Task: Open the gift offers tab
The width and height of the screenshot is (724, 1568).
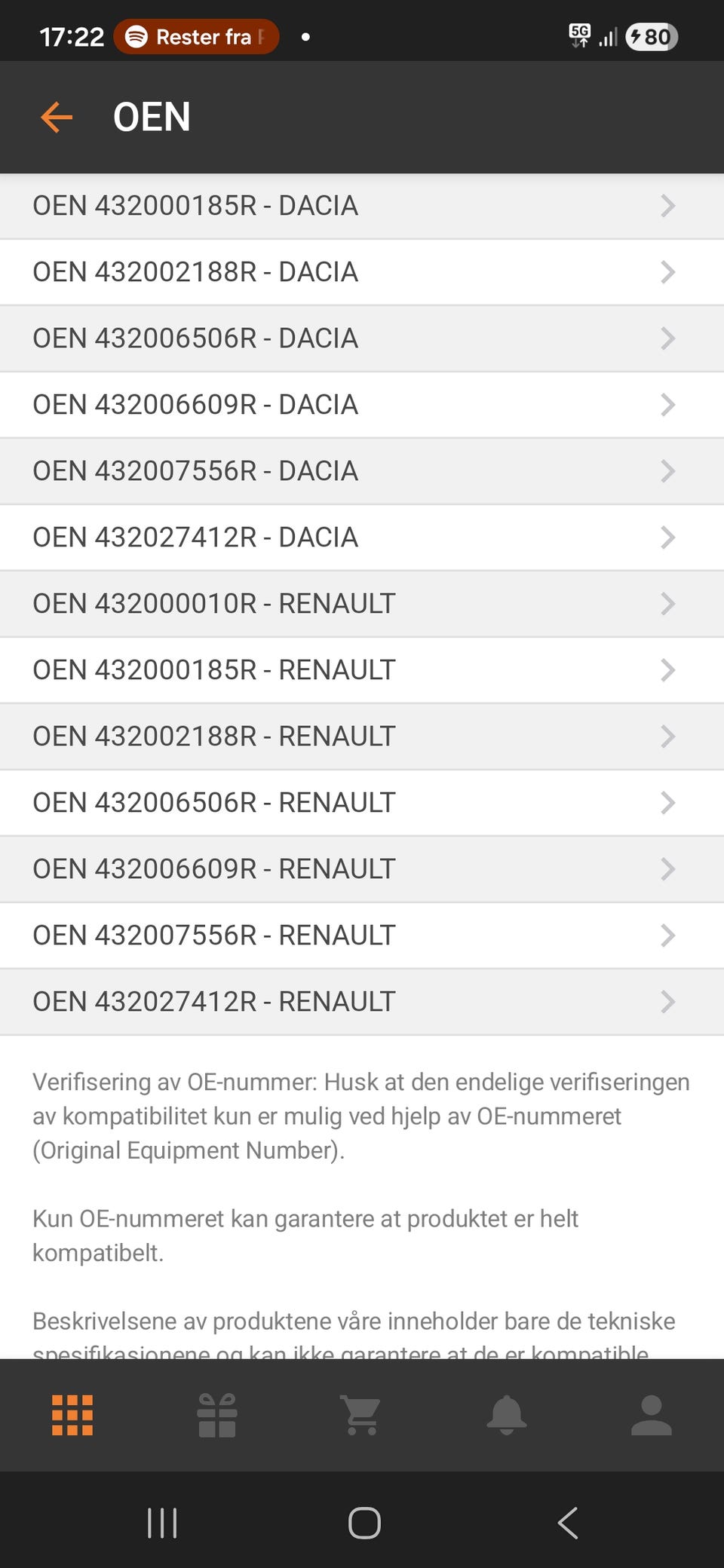Action: coord(217,1415)
